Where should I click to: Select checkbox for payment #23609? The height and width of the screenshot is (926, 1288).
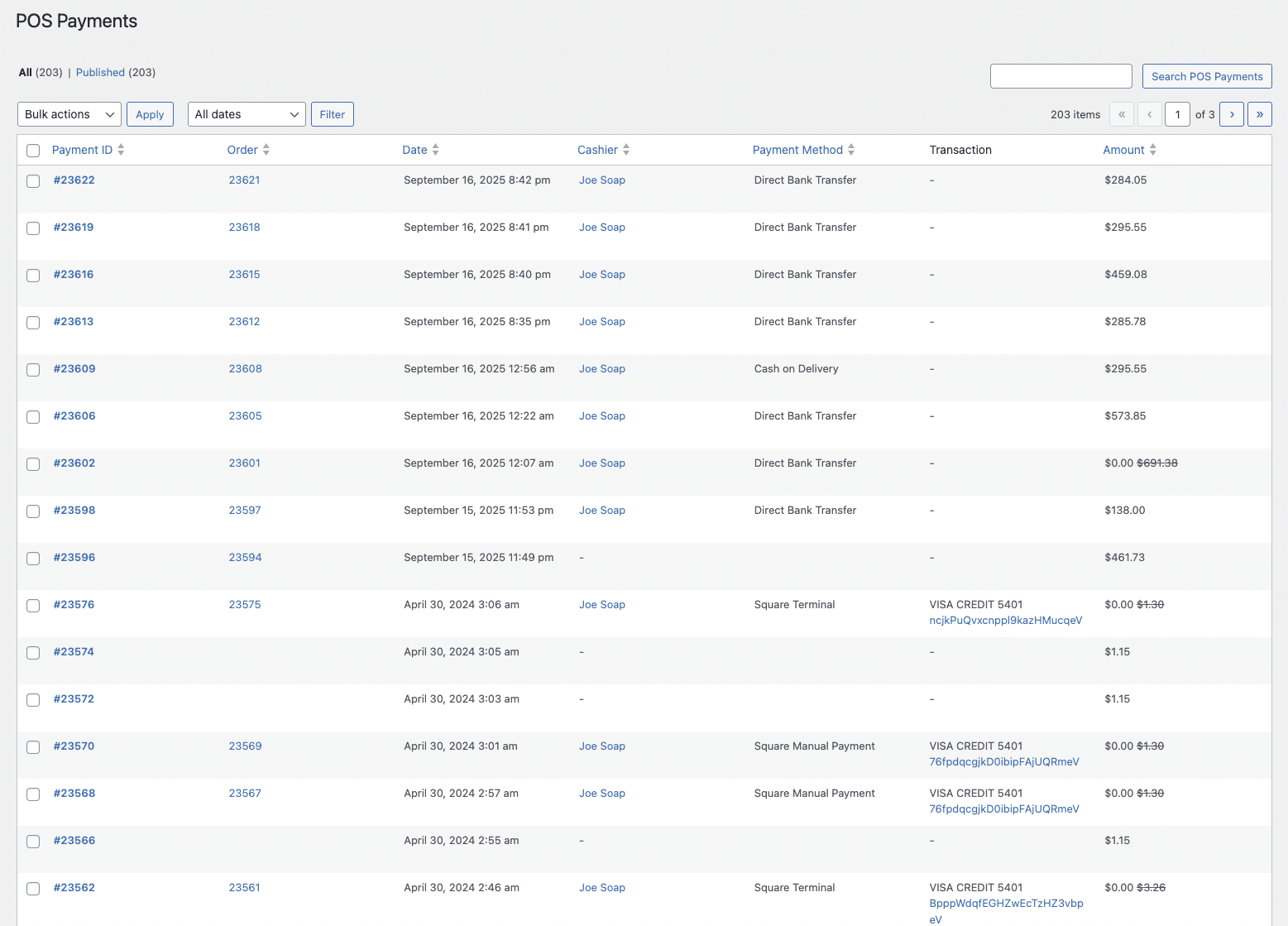click(33, 370)
